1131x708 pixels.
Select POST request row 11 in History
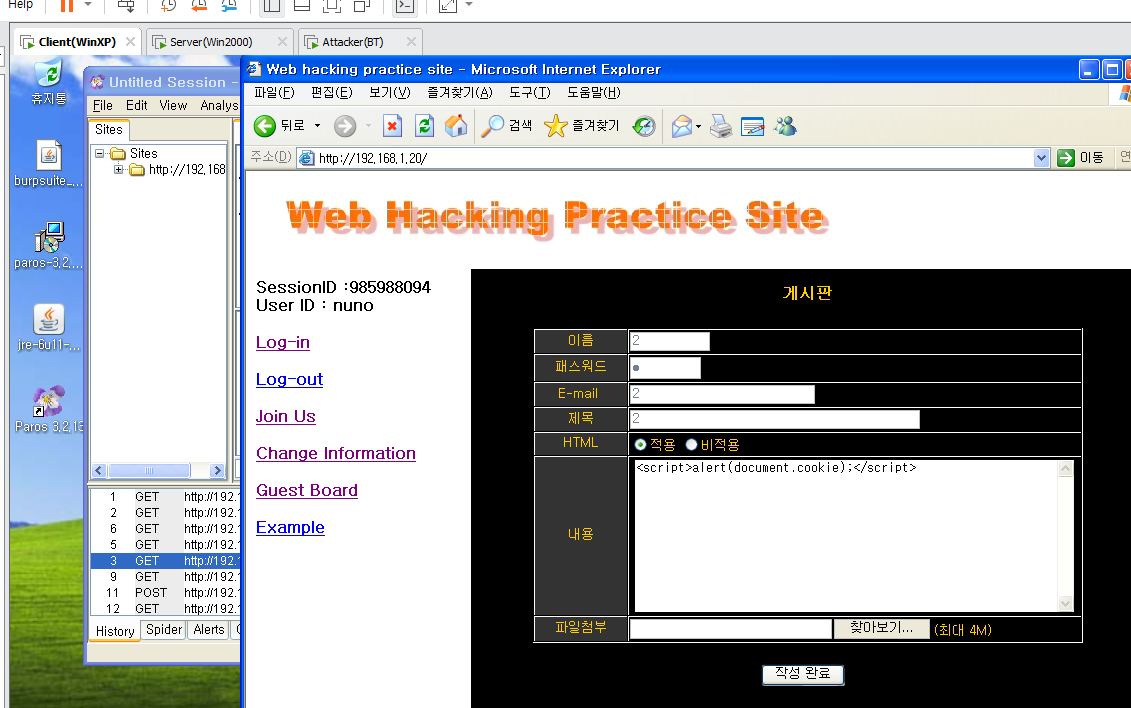click(x=165, y=593)
